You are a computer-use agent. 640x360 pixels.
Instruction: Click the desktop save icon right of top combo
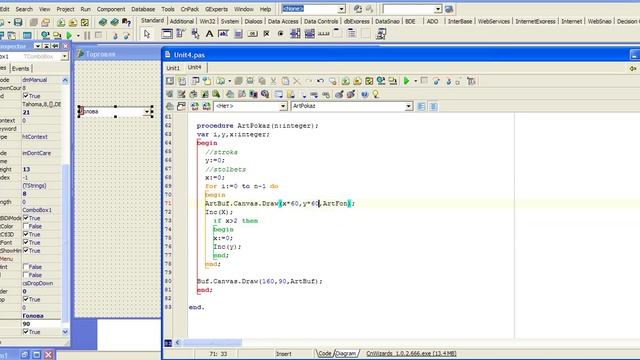coord(358,9)
